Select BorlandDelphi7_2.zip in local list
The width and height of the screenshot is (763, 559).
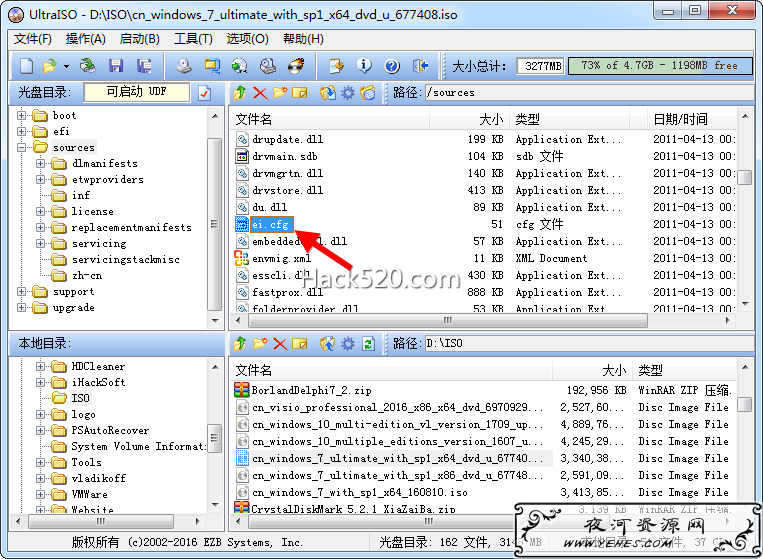(311, 390)
